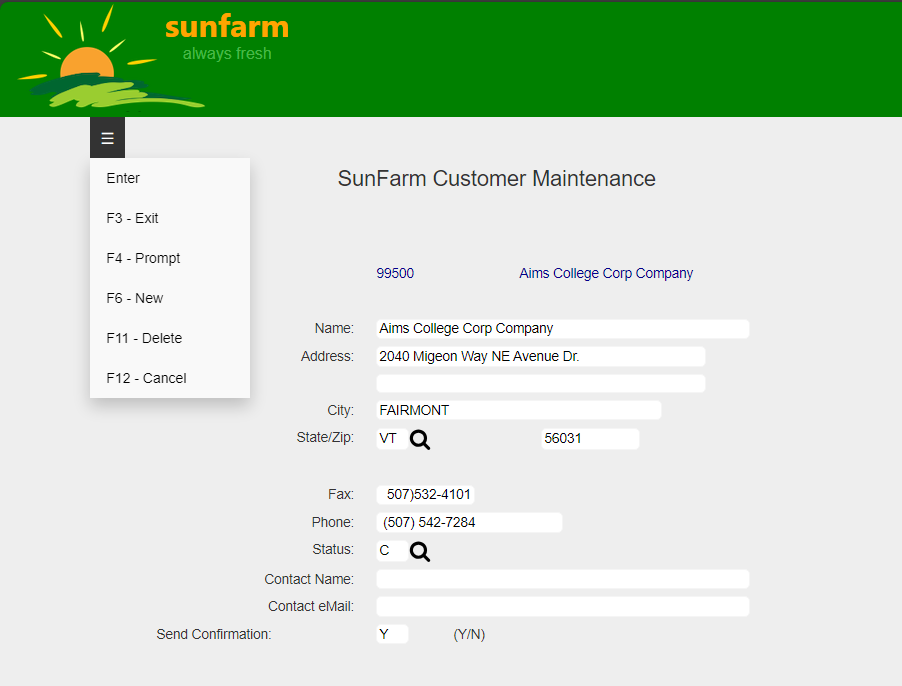
Task: Click the Send Confirmation label
Action: [213, 634]
